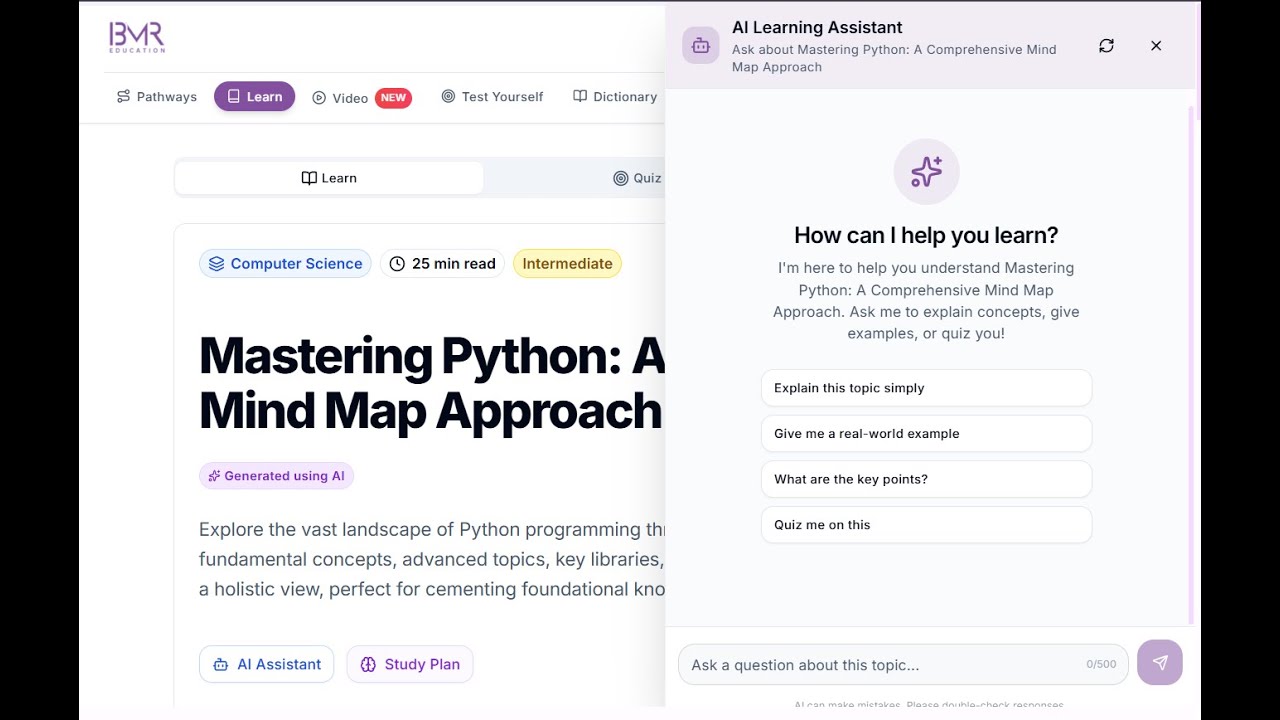
Task: Click the robot icon on AI Assistant button
Action: click(x=220, y=664)
